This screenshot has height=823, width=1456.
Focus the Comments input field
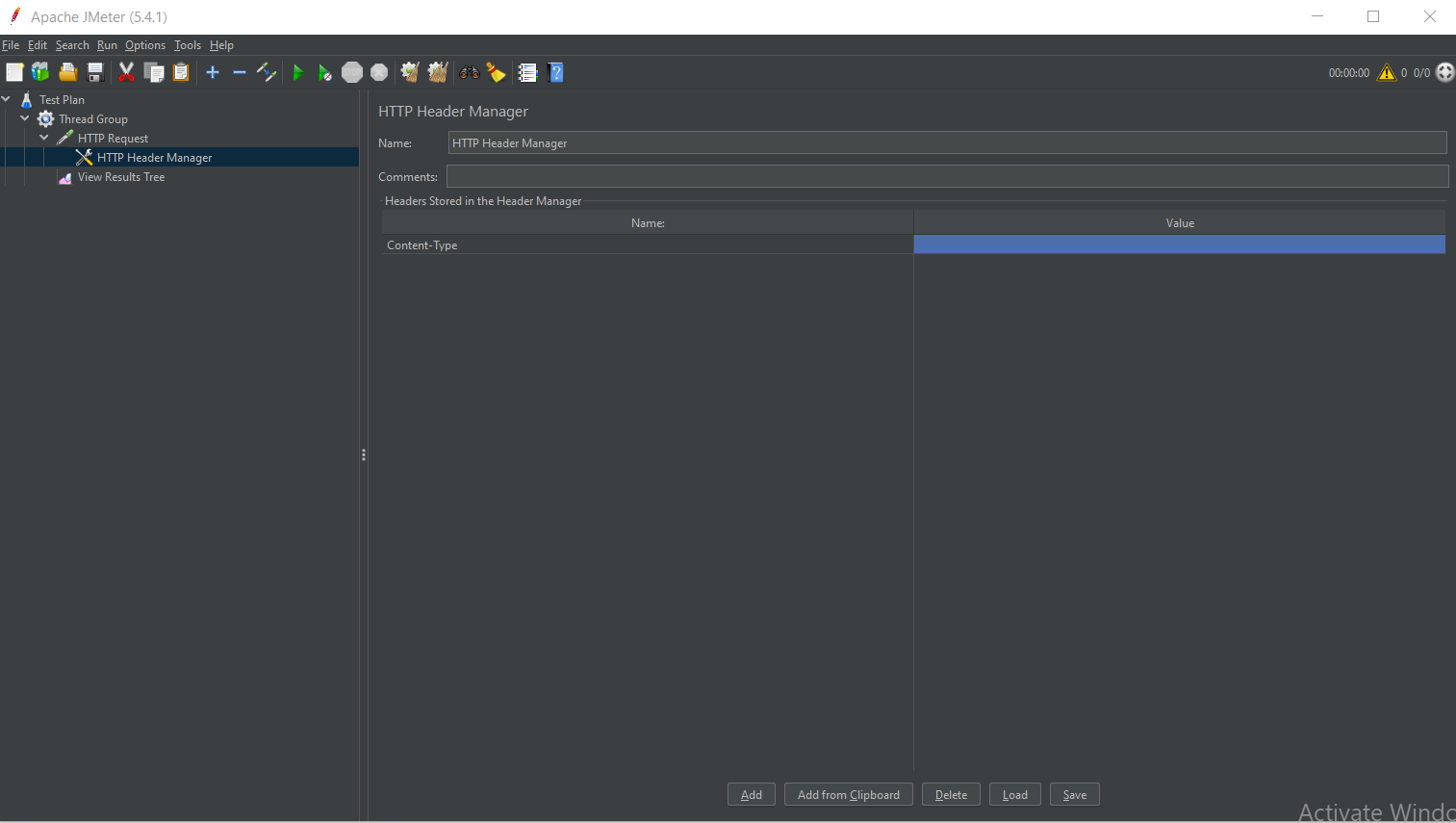click(x=947, y=176)
